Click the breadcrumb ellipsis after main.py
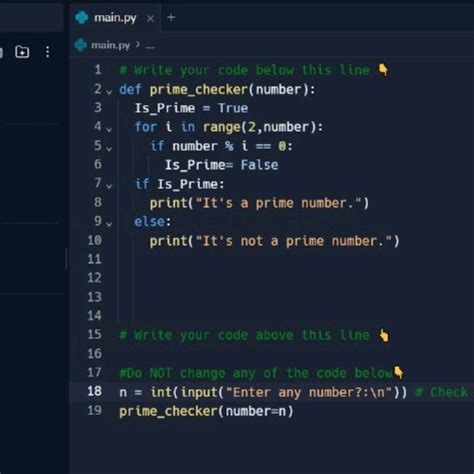Viewport: 474px width, 474px height. [x=150, y=46]
